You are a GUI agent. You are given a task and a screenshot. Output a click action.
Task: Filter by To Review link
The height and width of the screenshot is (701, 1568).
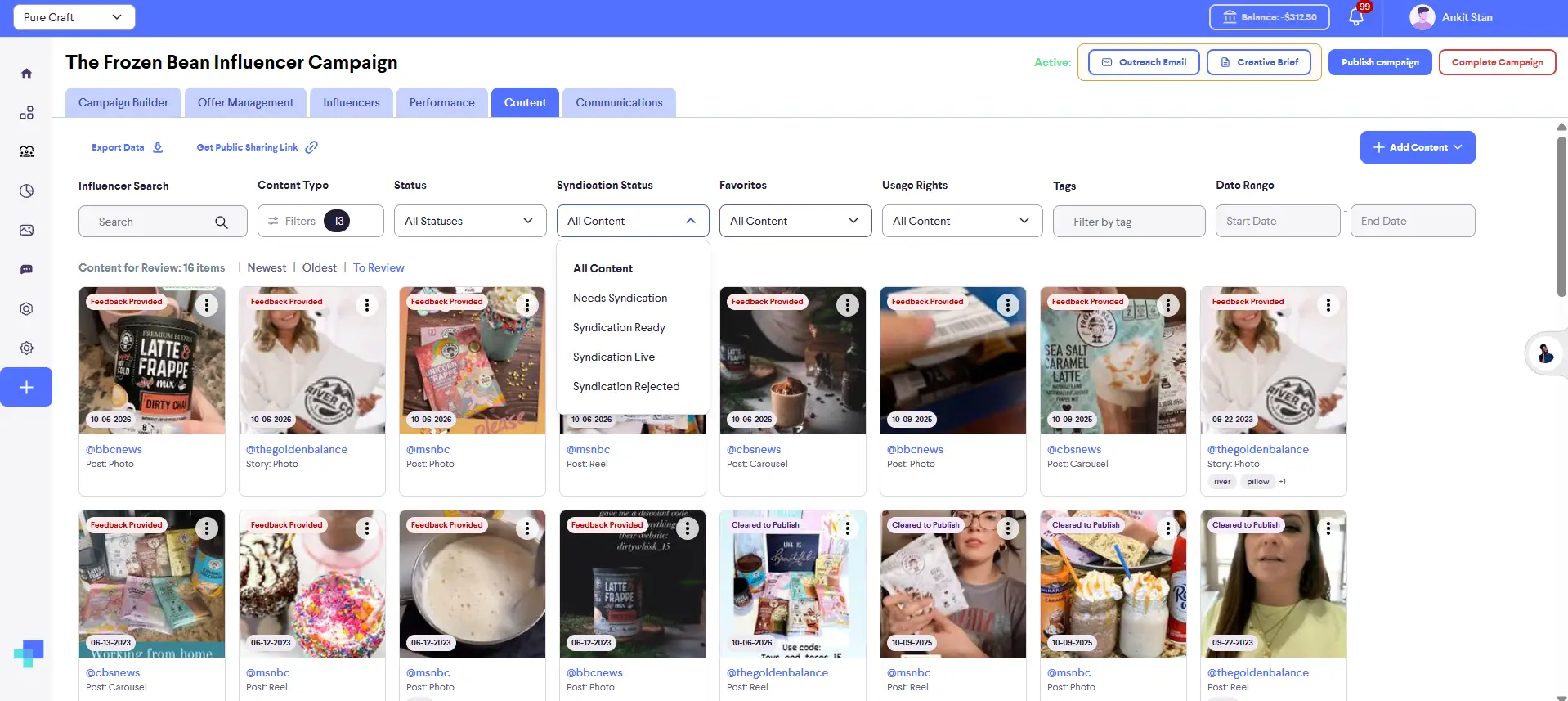(x=379, y=267)
